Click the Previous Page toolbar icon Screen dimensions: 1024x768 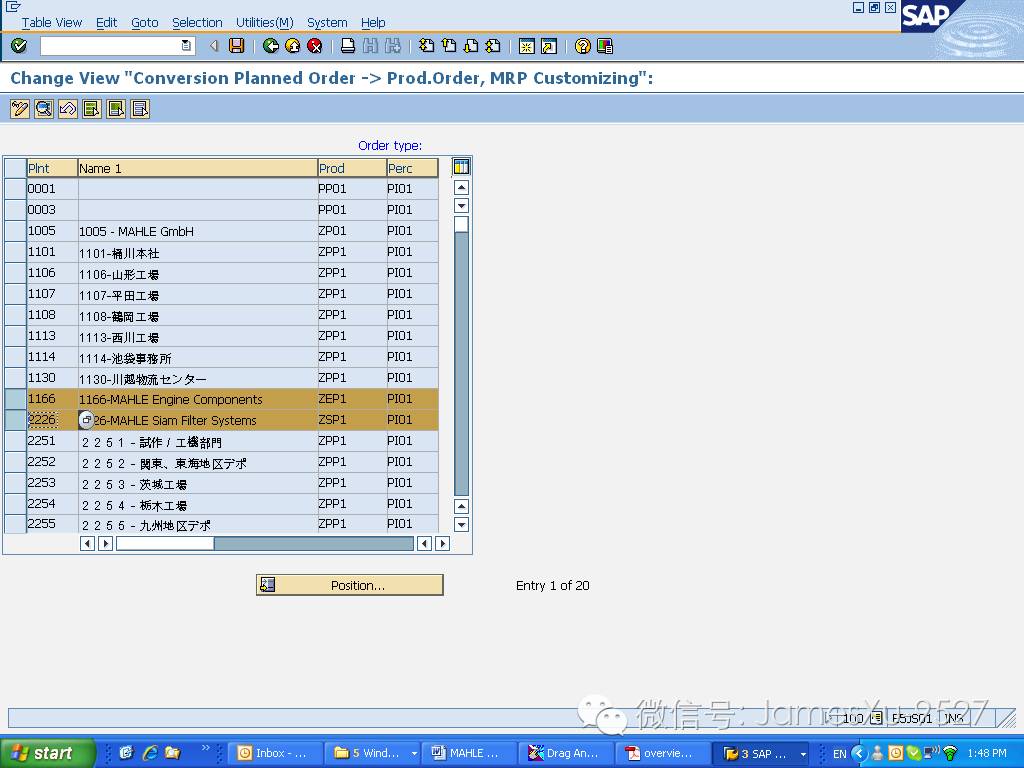449,46
